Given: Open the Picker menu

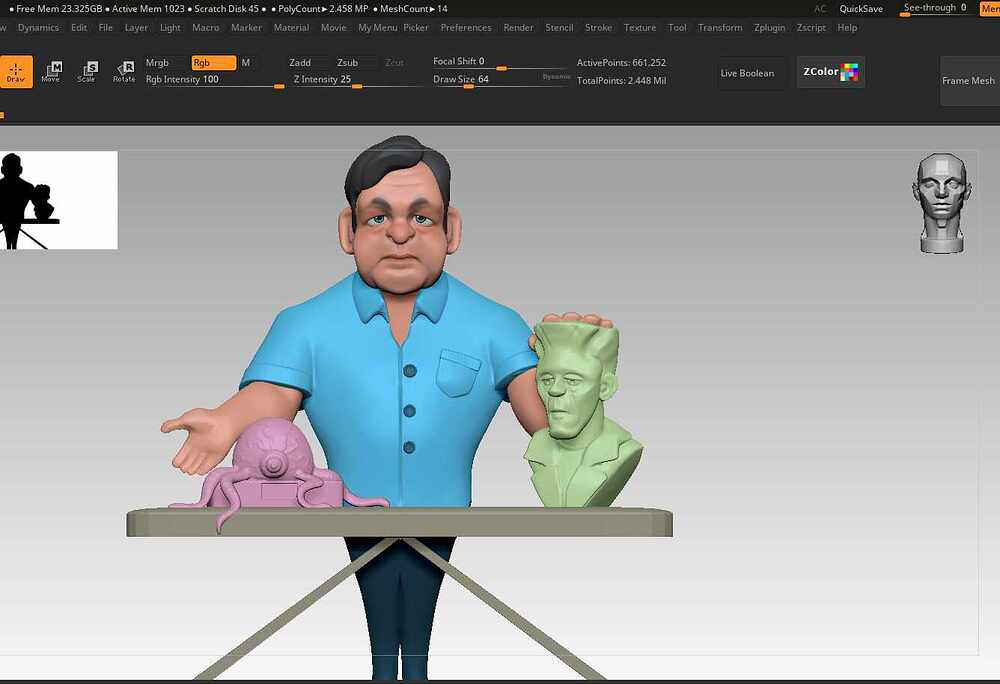Looking at the screenshot, I should [416, 27].
